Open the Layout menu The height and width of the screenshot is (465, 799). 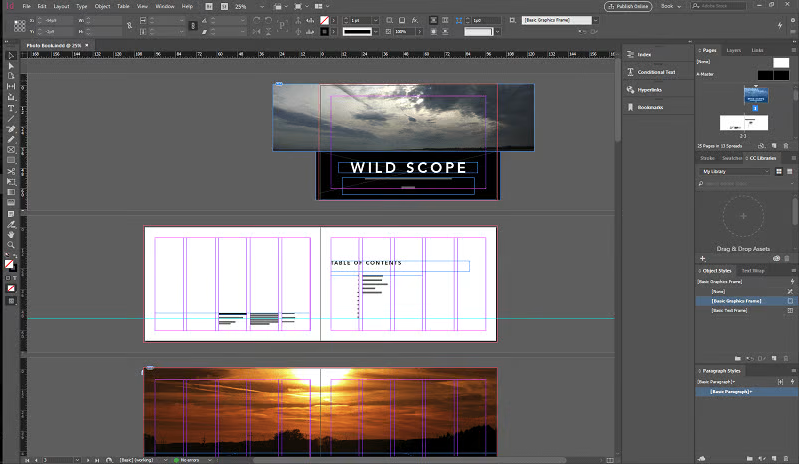(x=61, y=6)
